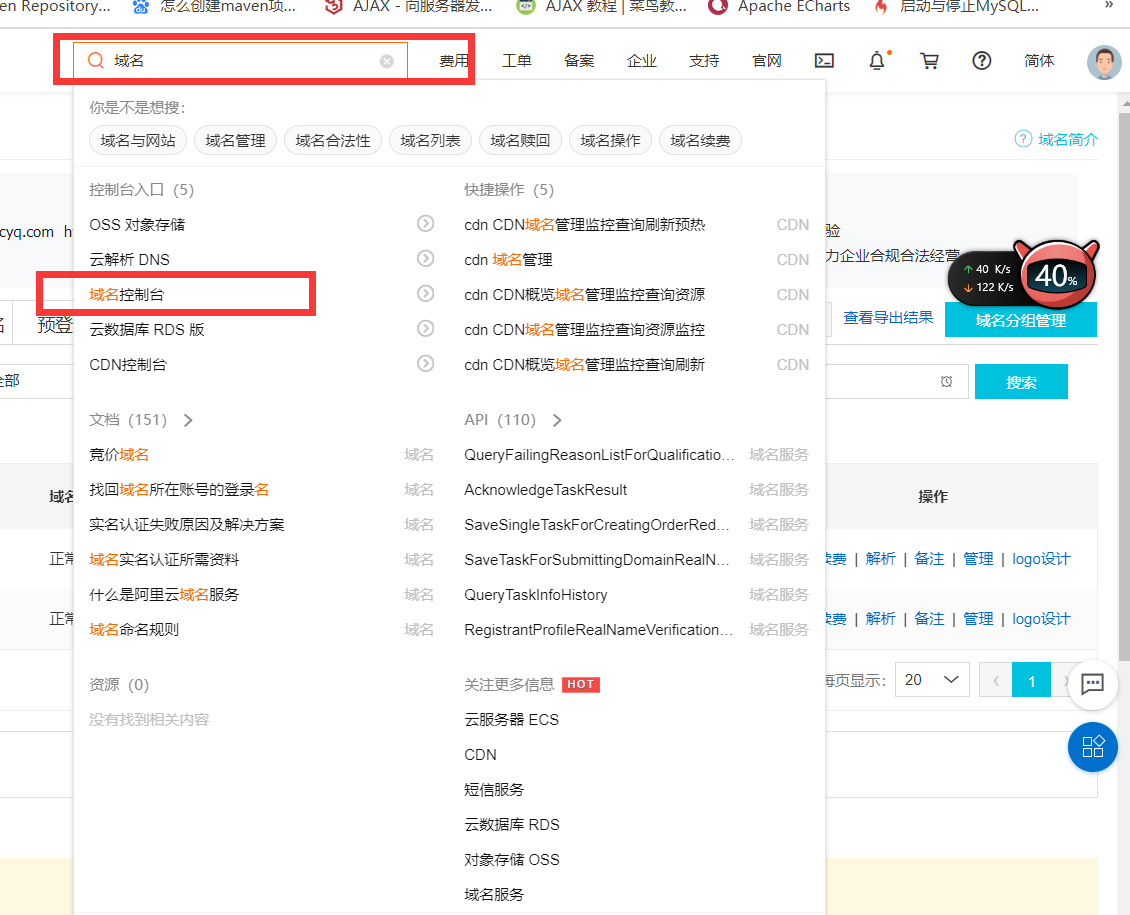The width and height of the screenshot is (1130, 915).
Task: Open the notifications bell
Action: (x=877, y=61)
